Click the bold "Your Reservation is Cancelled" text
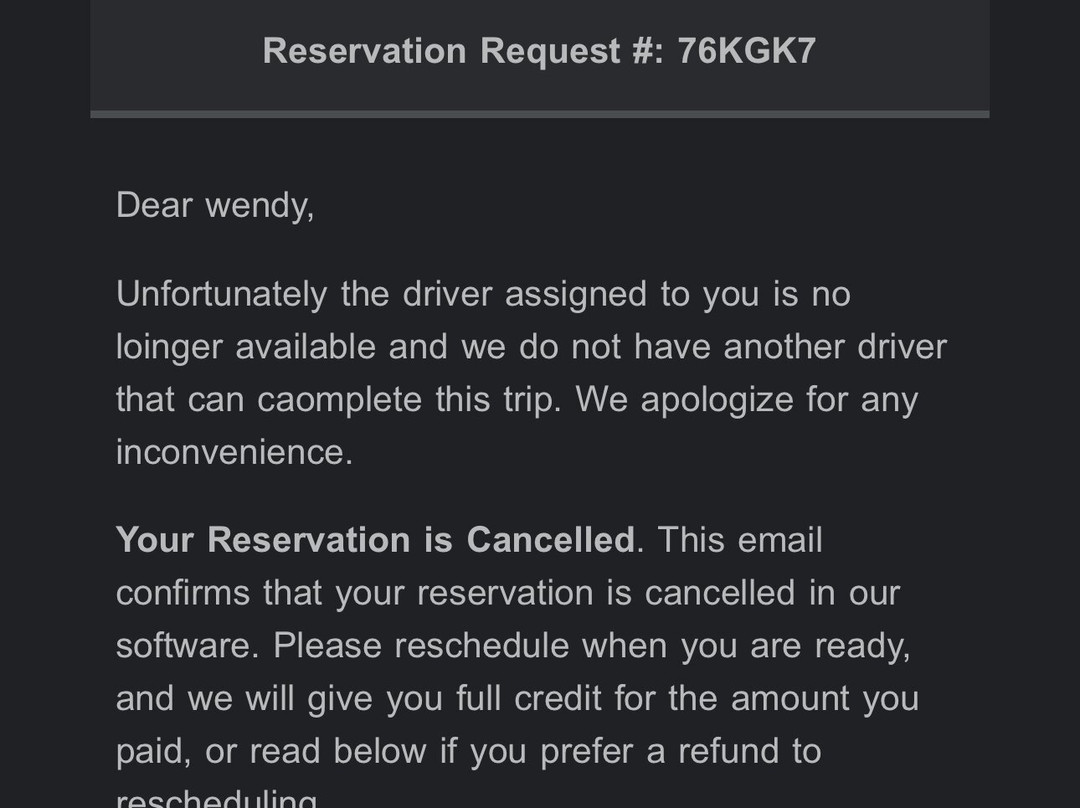Image resolution: width=1080 pixels, height=808 pixels. point(375,540)
